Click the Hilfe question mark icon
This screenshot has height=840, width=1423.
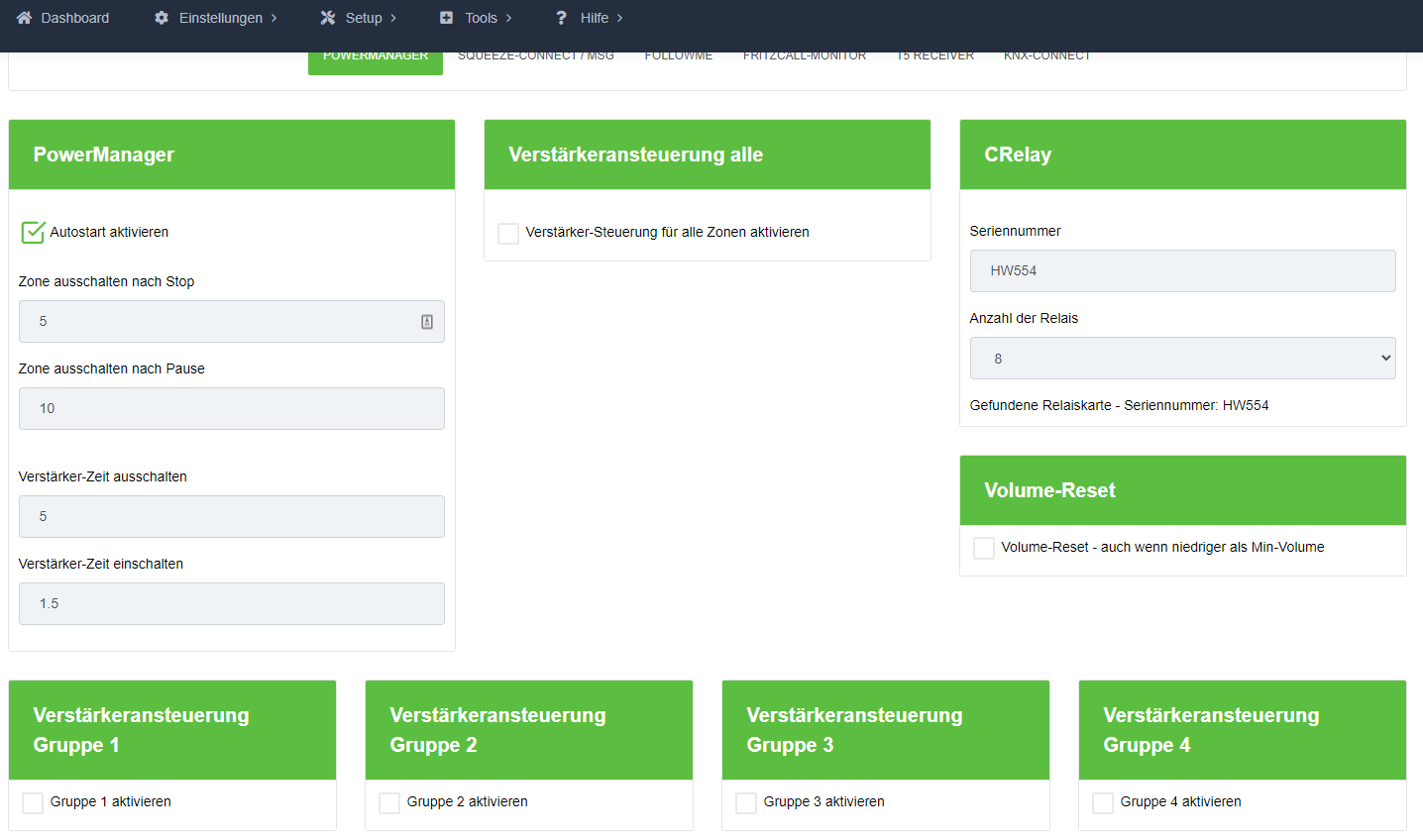pyautogui.click(x=562, y=18)
